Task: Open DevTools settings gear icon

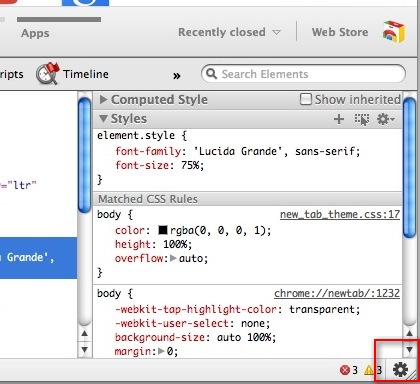Action: [400, 370]
